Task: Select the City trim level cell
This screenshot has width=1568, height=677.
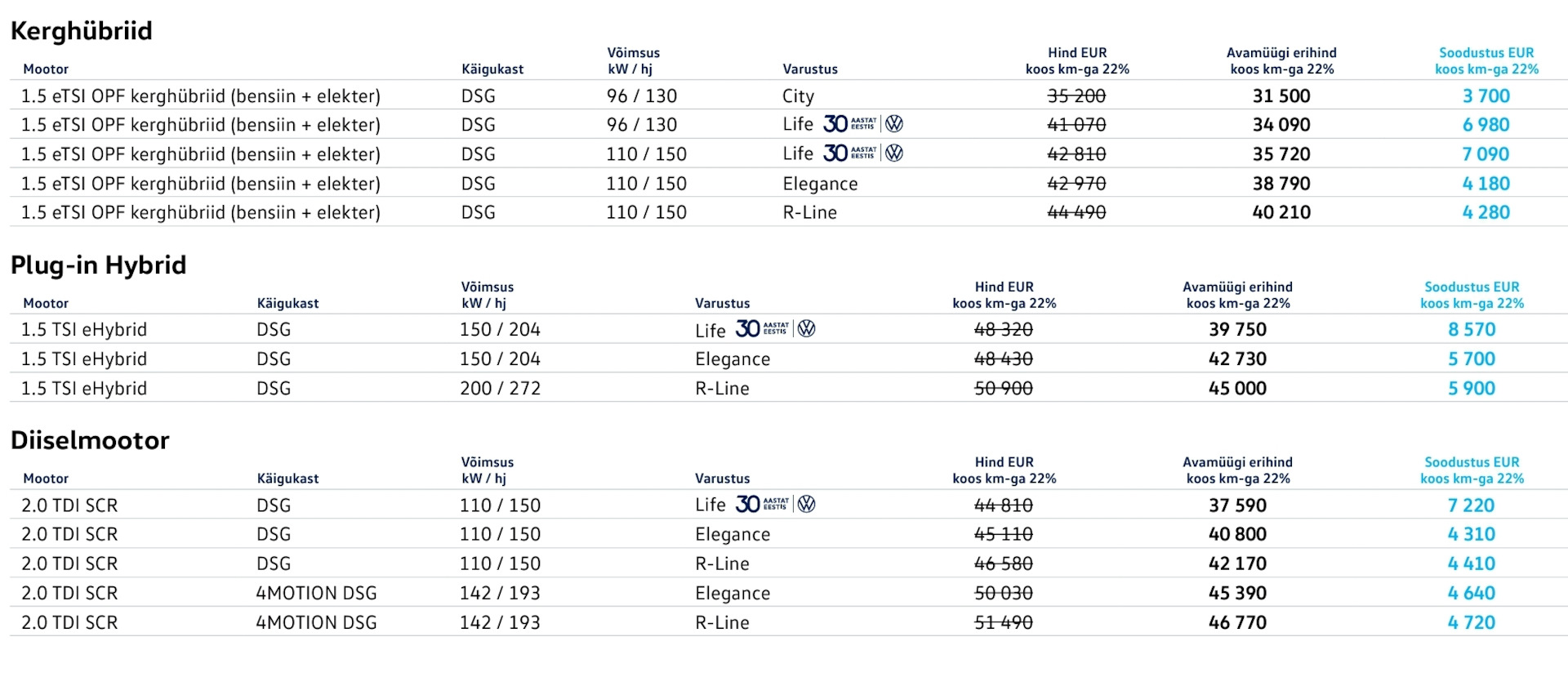Action: coord(798,96)
